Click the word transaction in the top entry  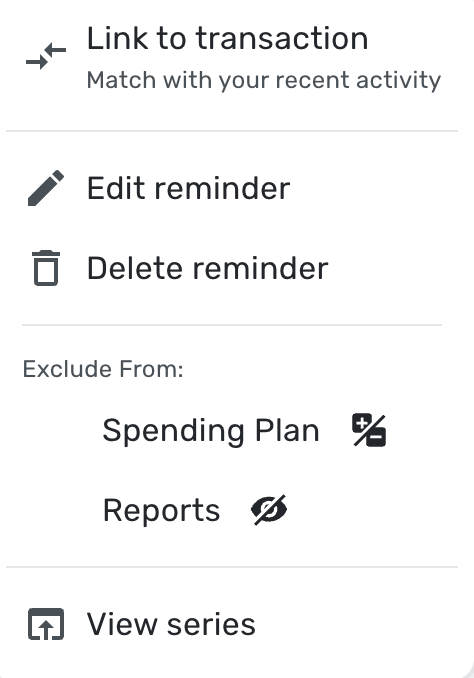(282, 38)
